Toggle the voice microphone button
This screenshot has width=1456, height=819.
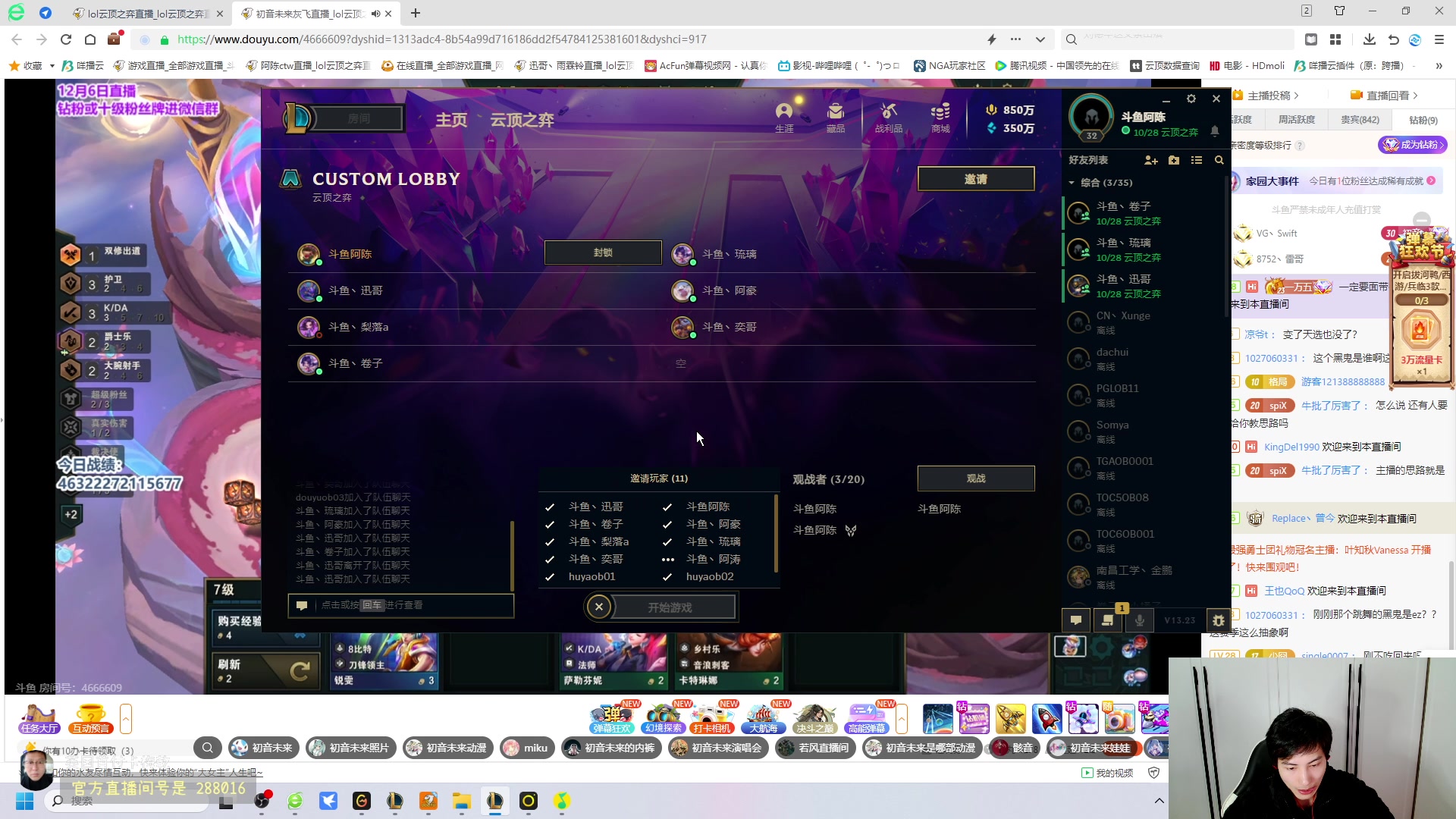tap(1139, 620)
